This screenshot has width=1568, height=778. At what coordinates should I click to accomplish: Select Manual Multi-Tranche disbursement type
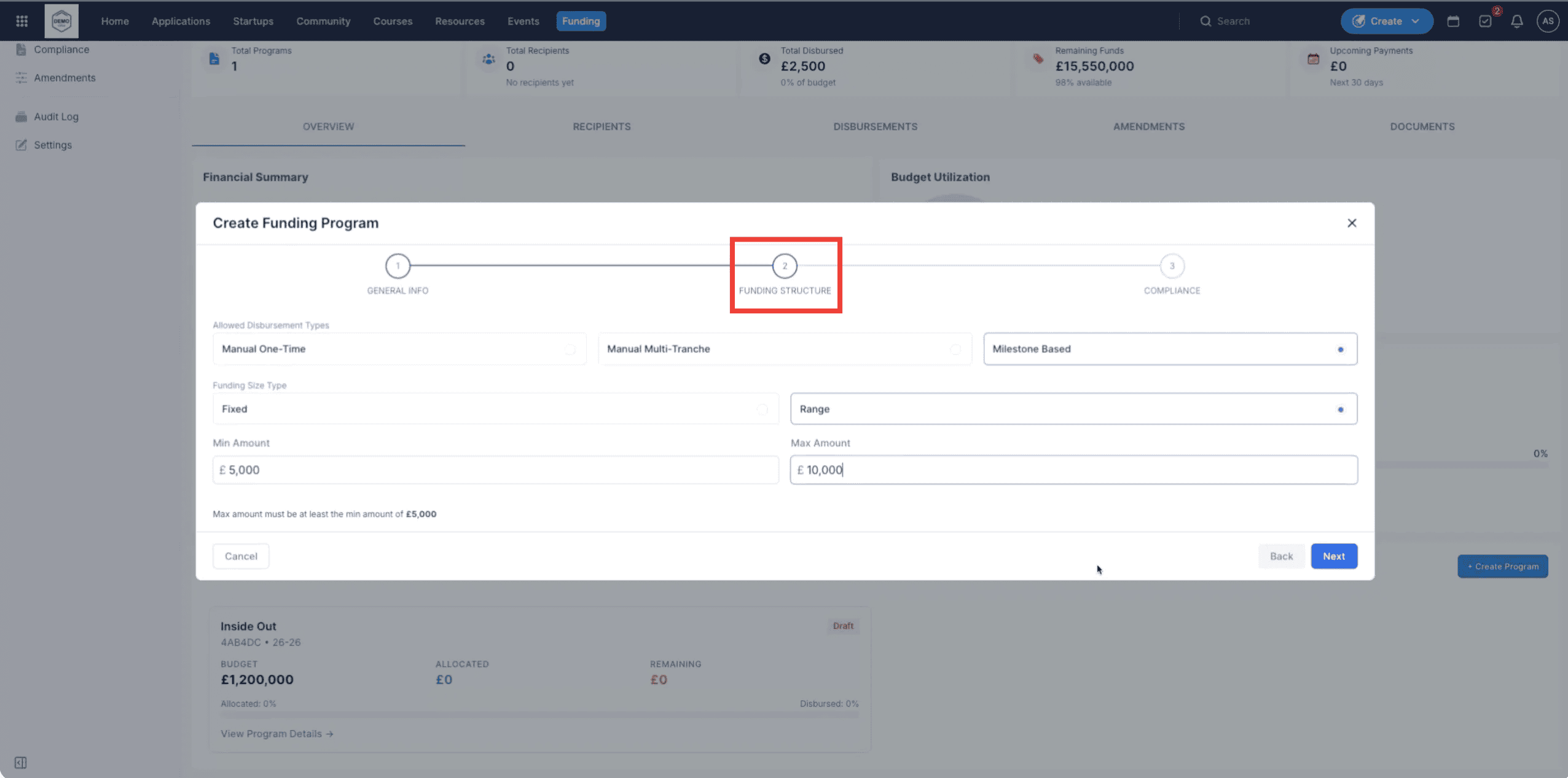coord(784,348)
